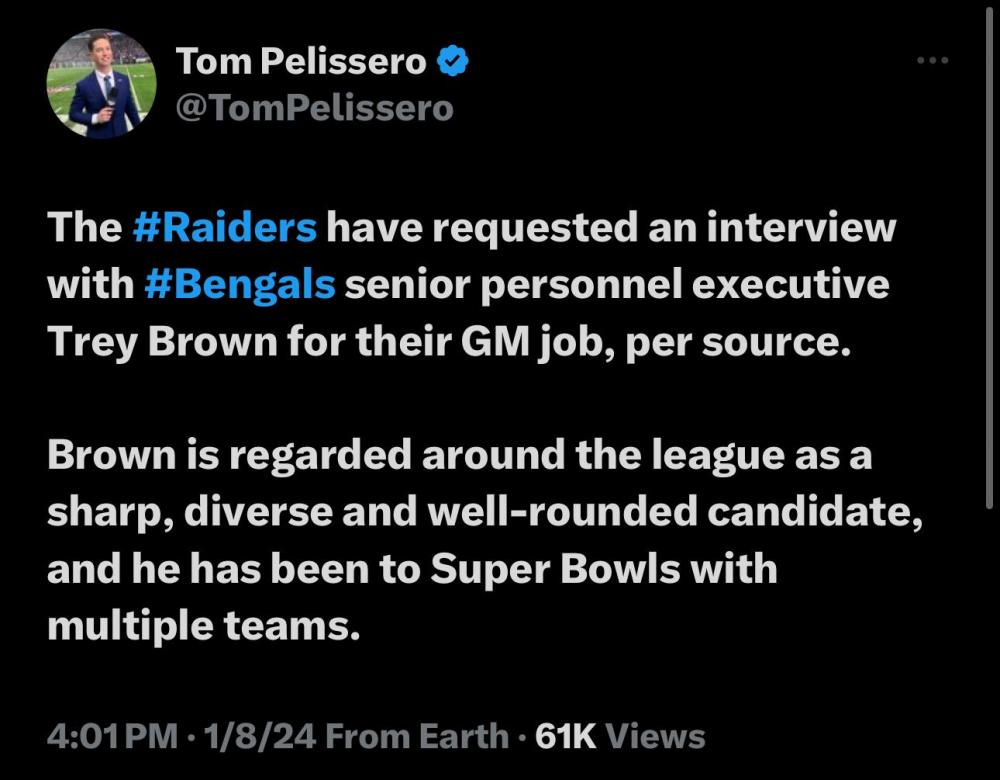
Task: Click the closing words "multiple teams."
Action: [202, 626]
